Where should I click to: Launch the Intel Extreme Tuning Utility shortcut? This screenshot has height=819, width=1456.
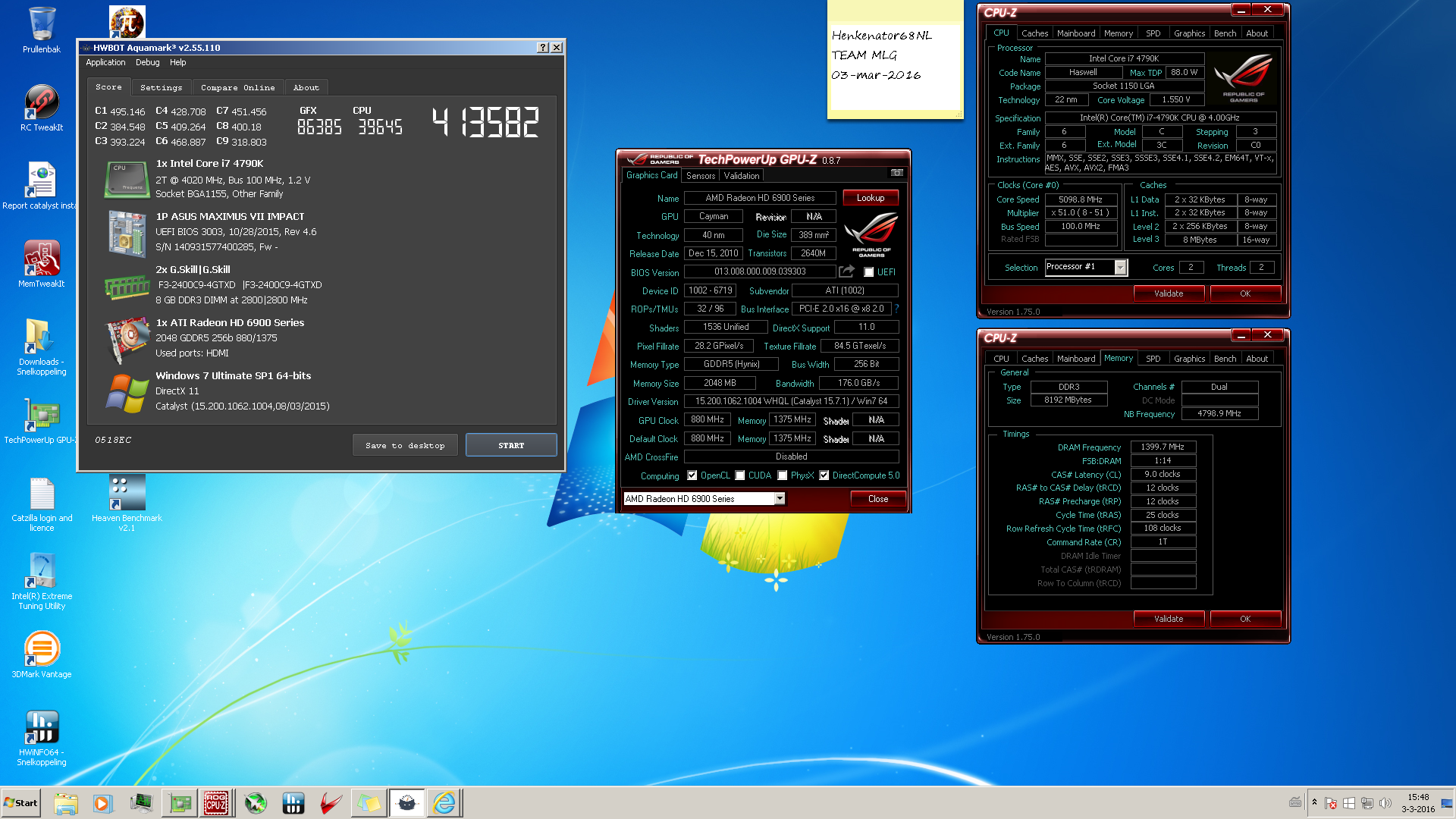click(42, 582)
